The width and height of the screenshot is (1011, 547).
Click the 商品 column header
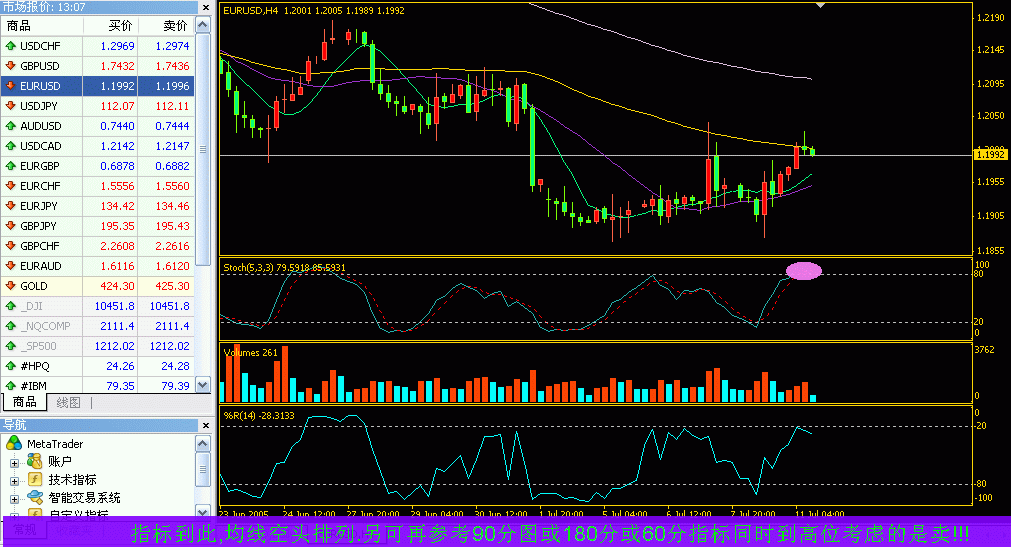click(x=42, y=26)
